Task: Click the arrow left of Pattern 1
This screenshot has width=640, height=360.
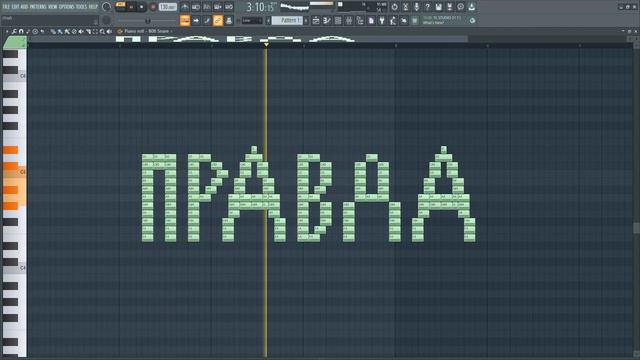Action: (268, 20)
